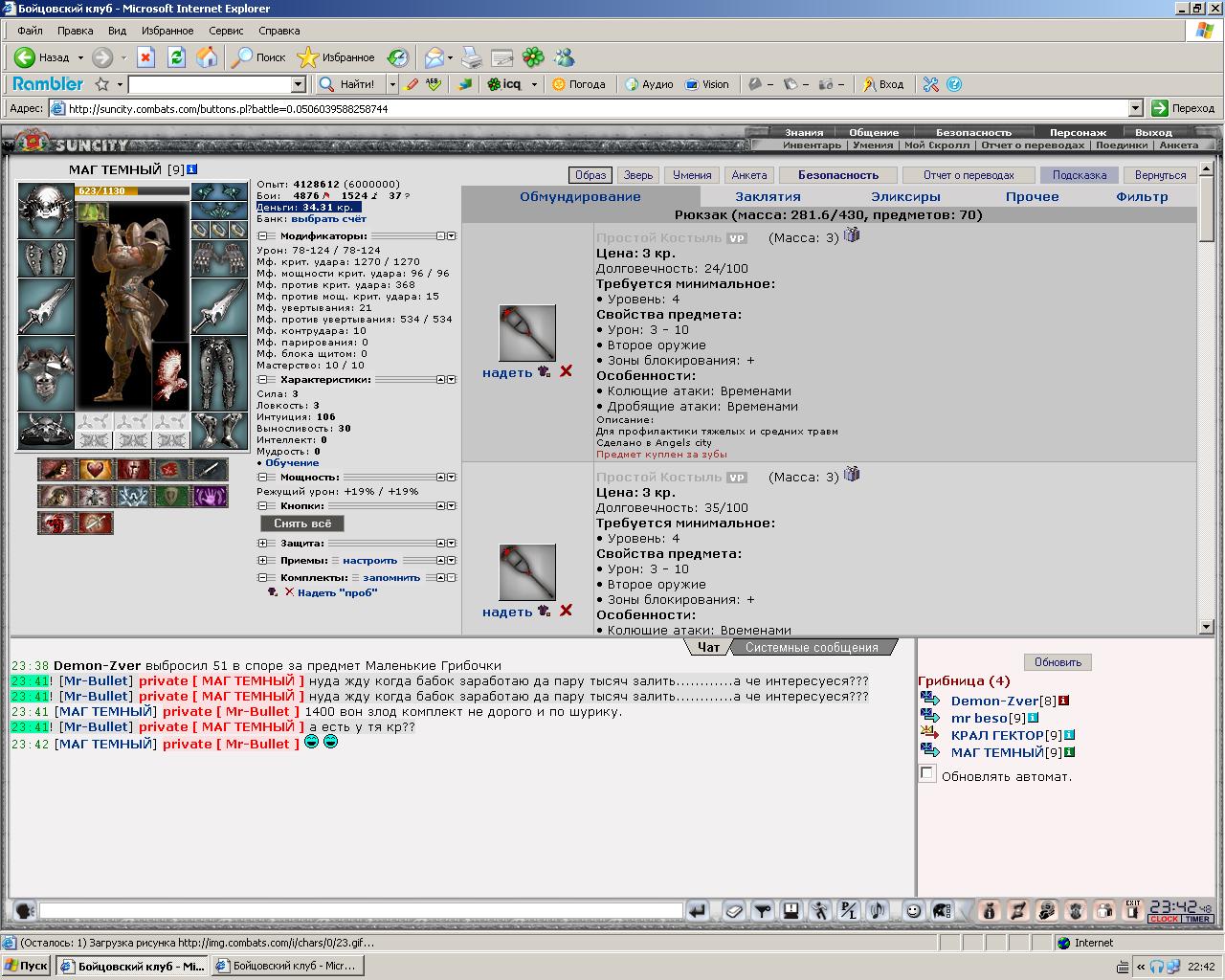Click the info icon beside КРАЛ ГЕКТОР[9]
The height and width of the screenshot is (980, 1225).
[1069, 735]
